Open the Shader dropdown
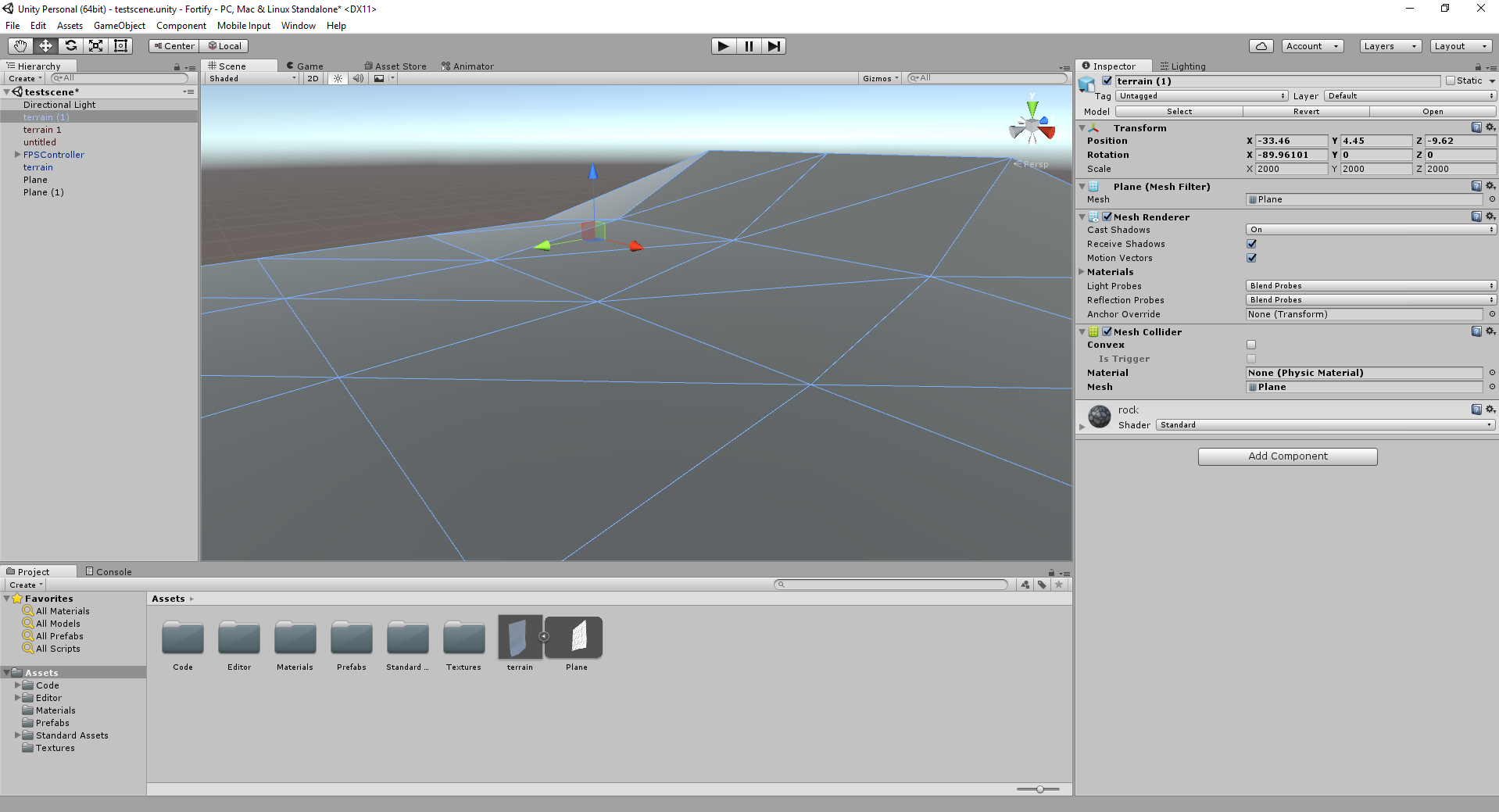The image size is (1499, 812). [1325, 425]
